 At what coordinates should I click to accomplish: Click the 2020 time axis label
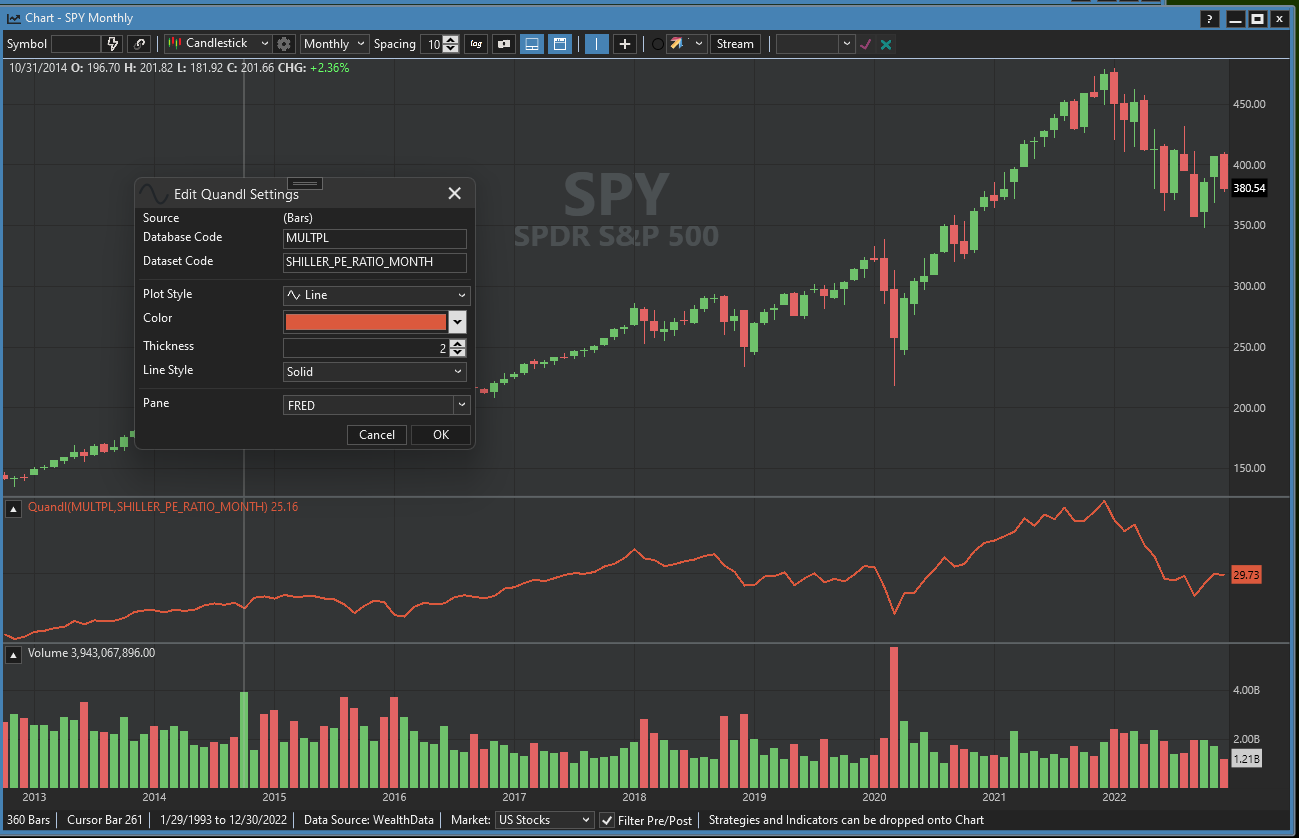875,797
